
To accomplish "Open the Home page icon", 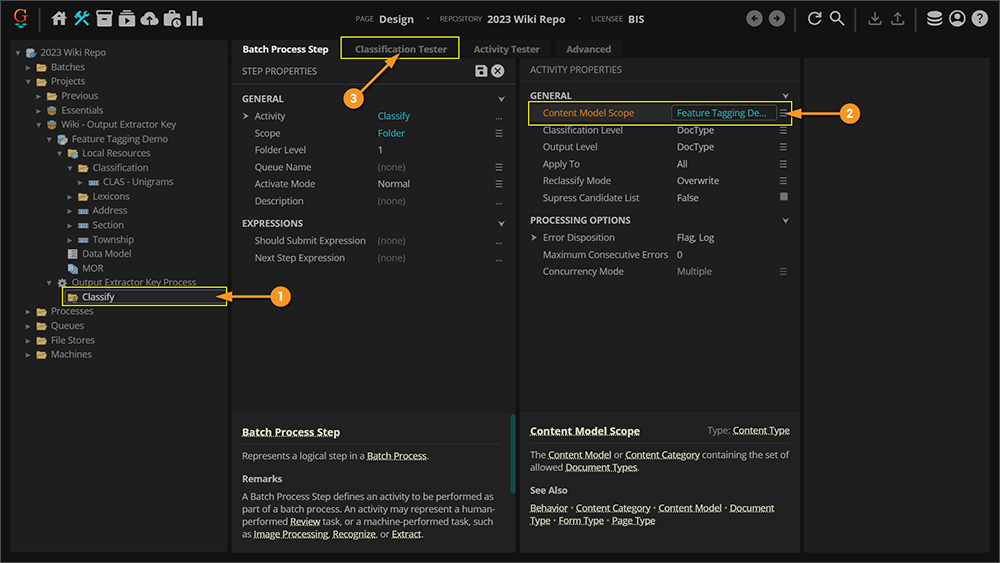I will pos(59,19).
